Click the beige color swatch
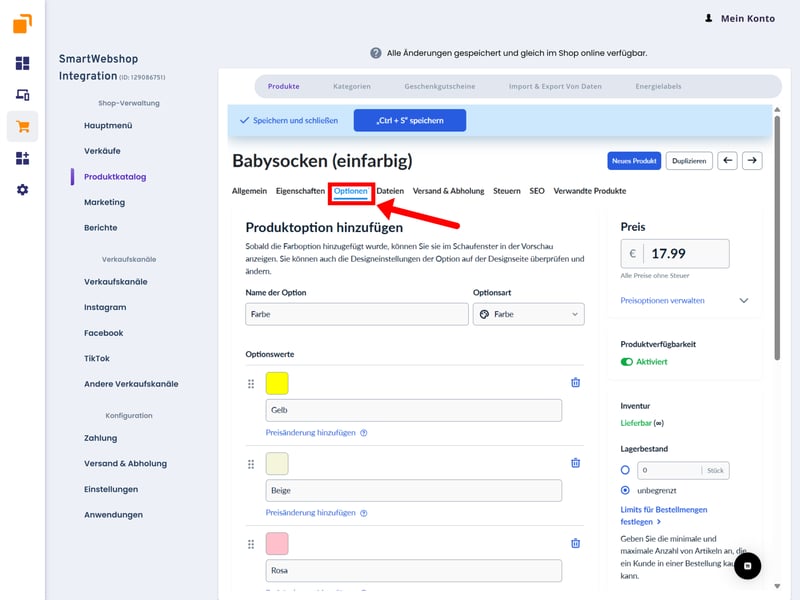Image resolution: width=800 pixels, height=600 pixels. coord(277,463)
